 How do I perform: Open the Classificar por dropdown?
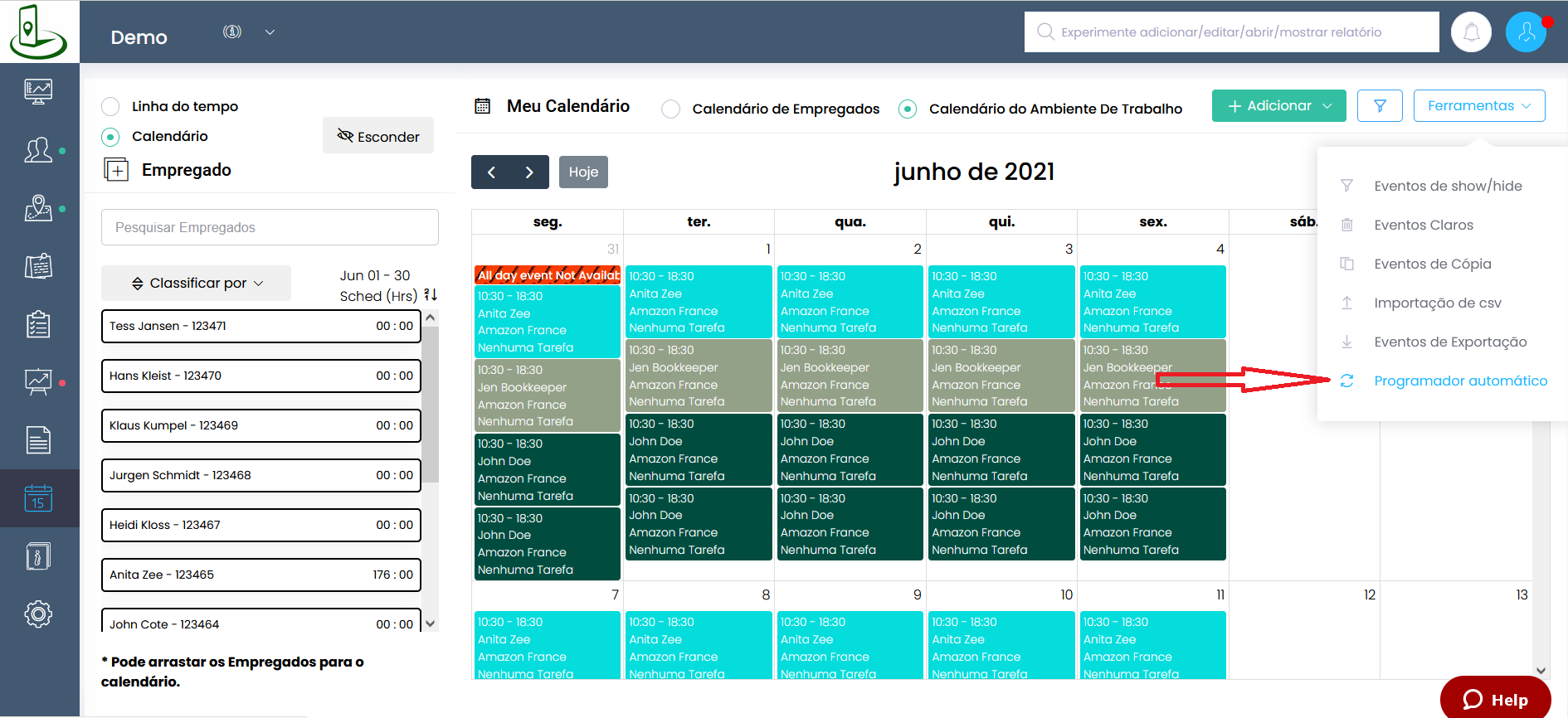point(197,284)
